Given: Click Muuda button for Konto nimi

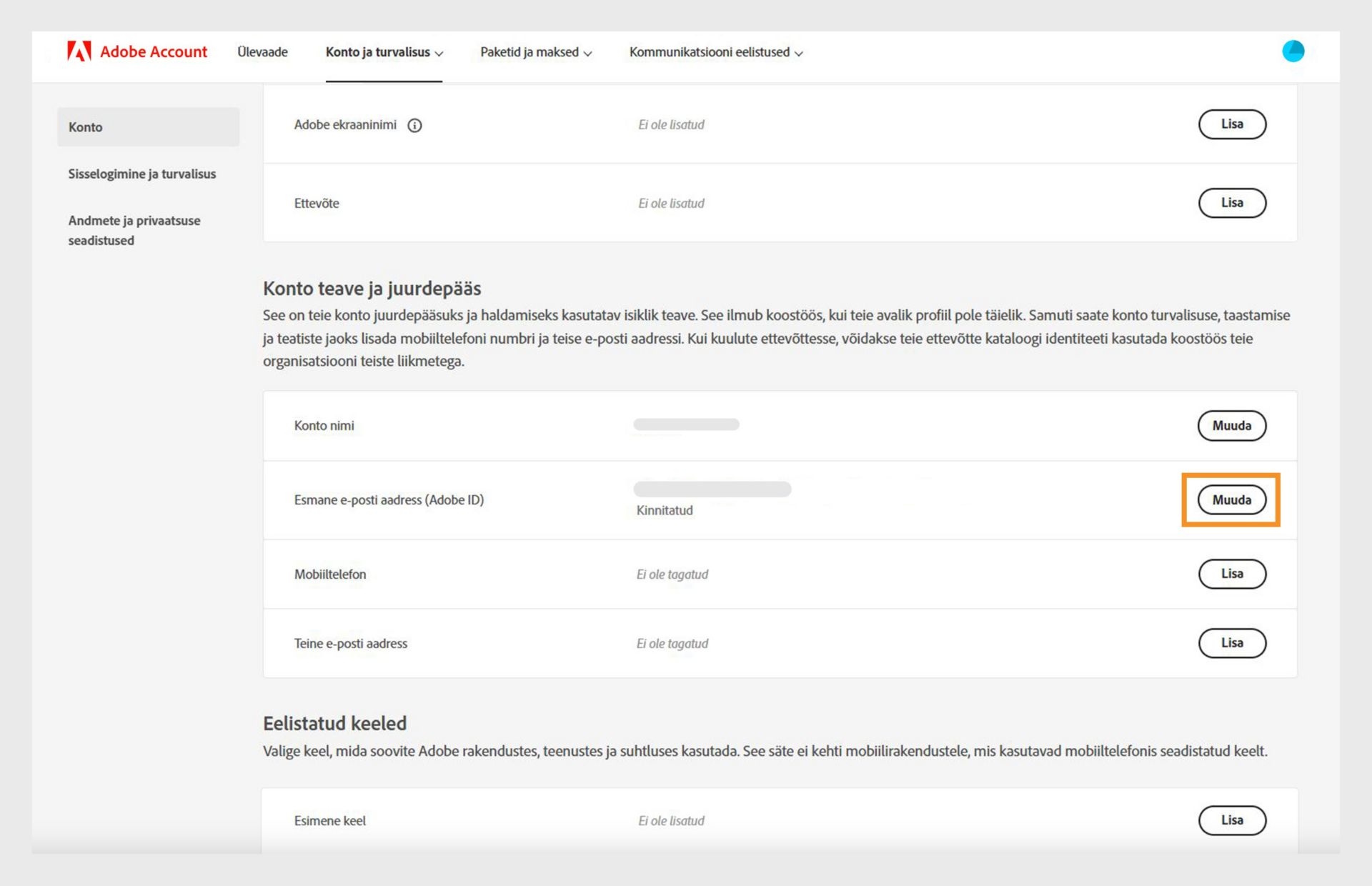Looking at the screenshot, I should click(x=1231, y=426).
